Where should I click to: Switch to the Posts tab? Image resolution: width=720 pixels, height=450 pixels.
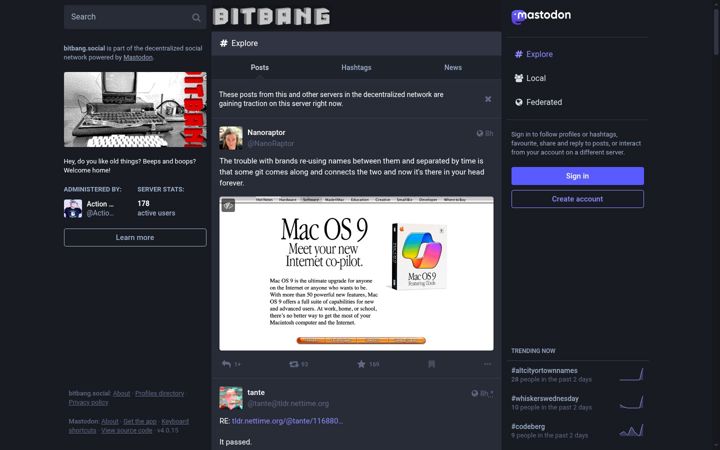(259, 68)
